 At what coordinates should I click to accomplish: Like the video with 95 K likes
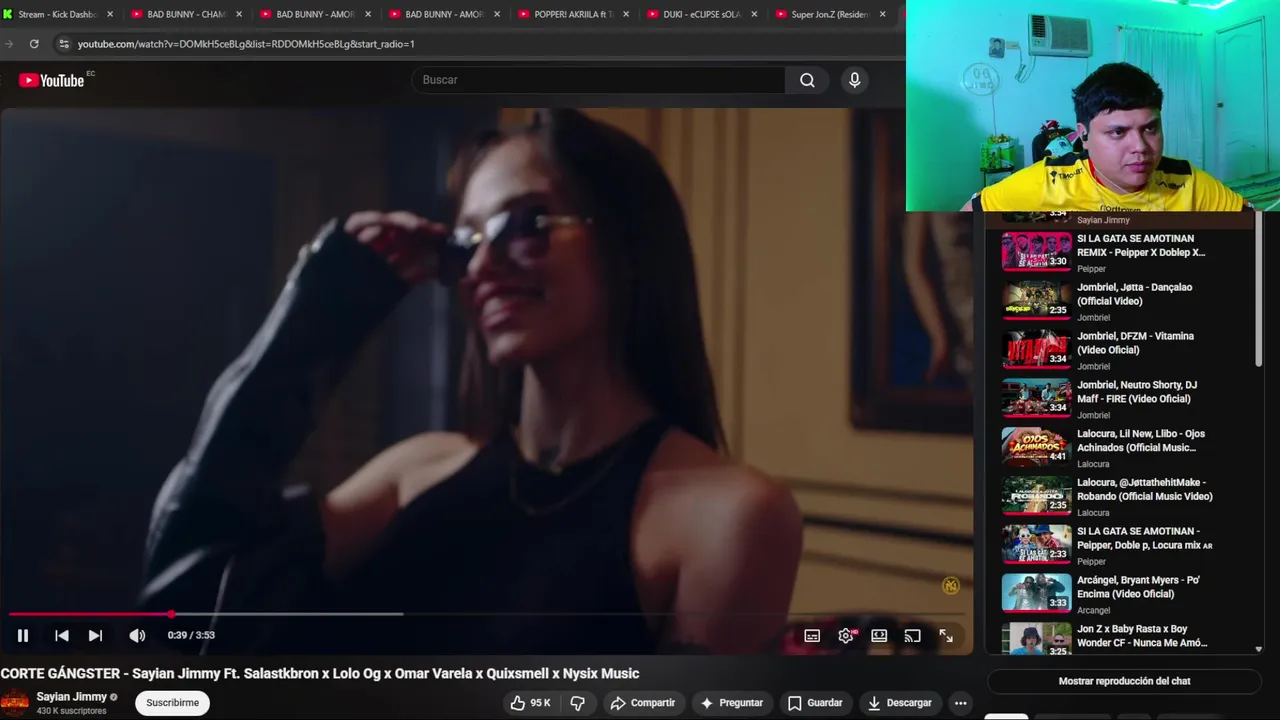click(x=531, y=703)
